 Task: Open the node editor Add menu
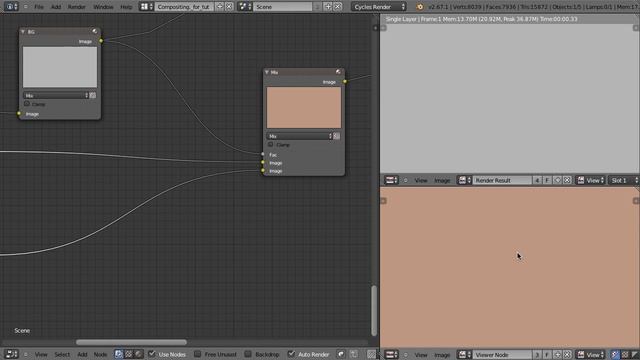tap(82, 355)
